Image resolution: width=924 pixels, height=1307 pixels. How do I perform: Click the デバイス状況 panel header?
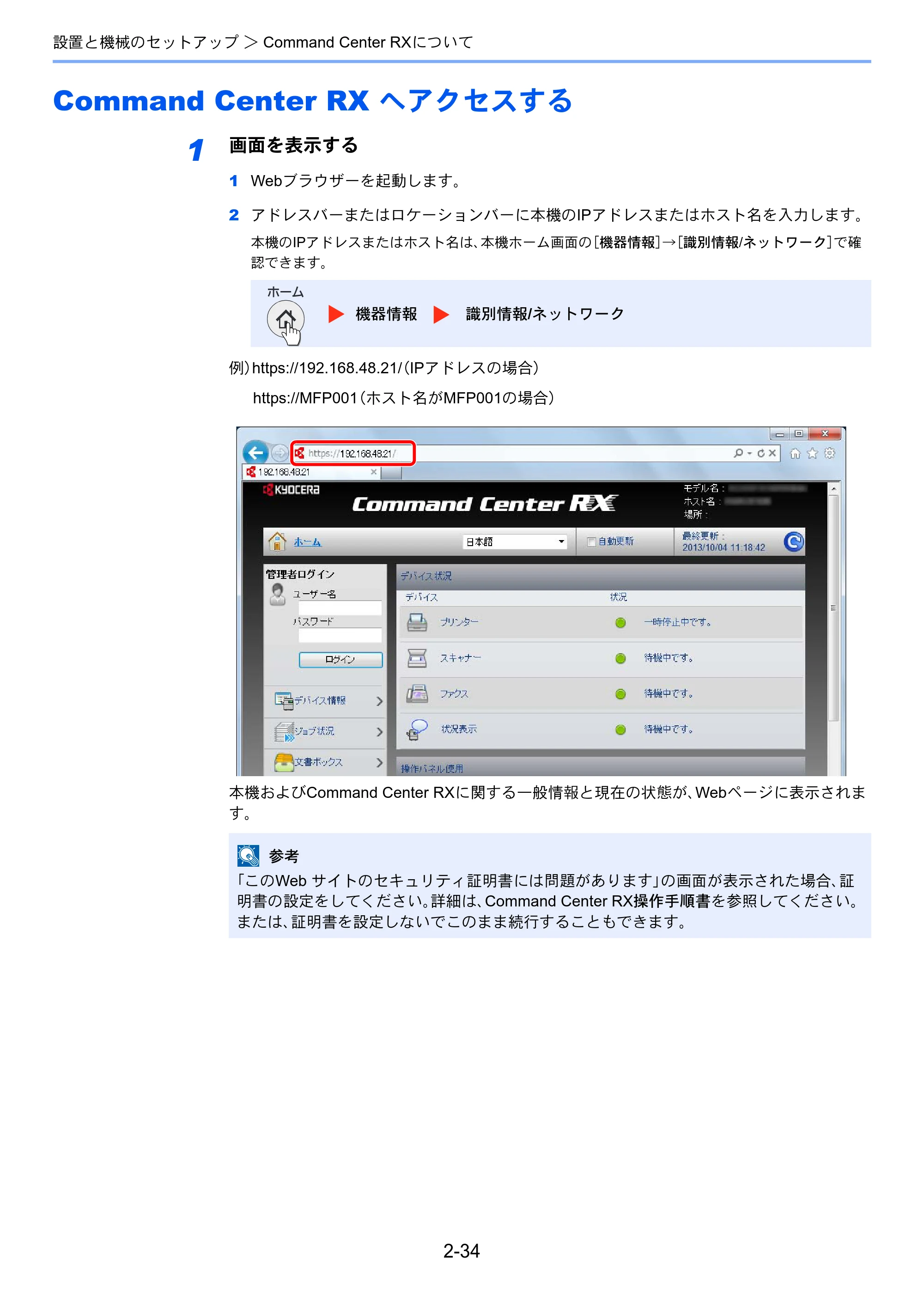[x=601, y=576]
